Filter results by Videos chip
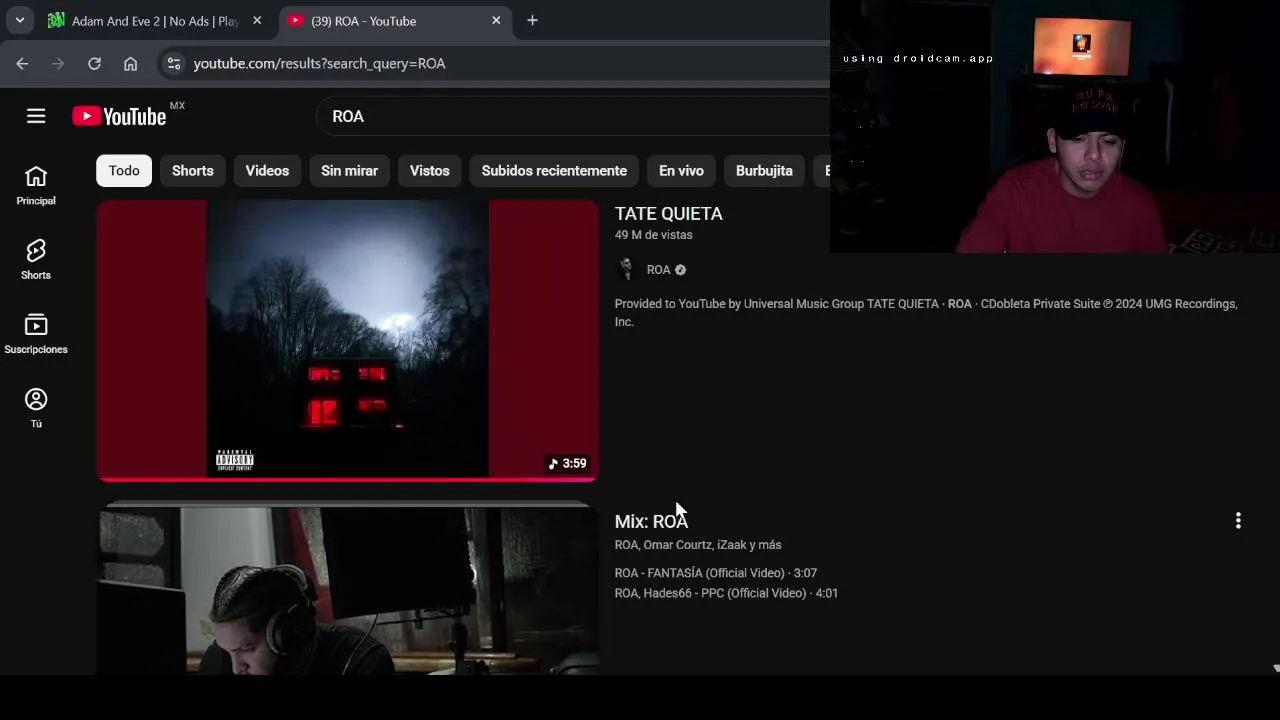The image size is (1280, 720). pyautogui.click(x=267, y=170)
